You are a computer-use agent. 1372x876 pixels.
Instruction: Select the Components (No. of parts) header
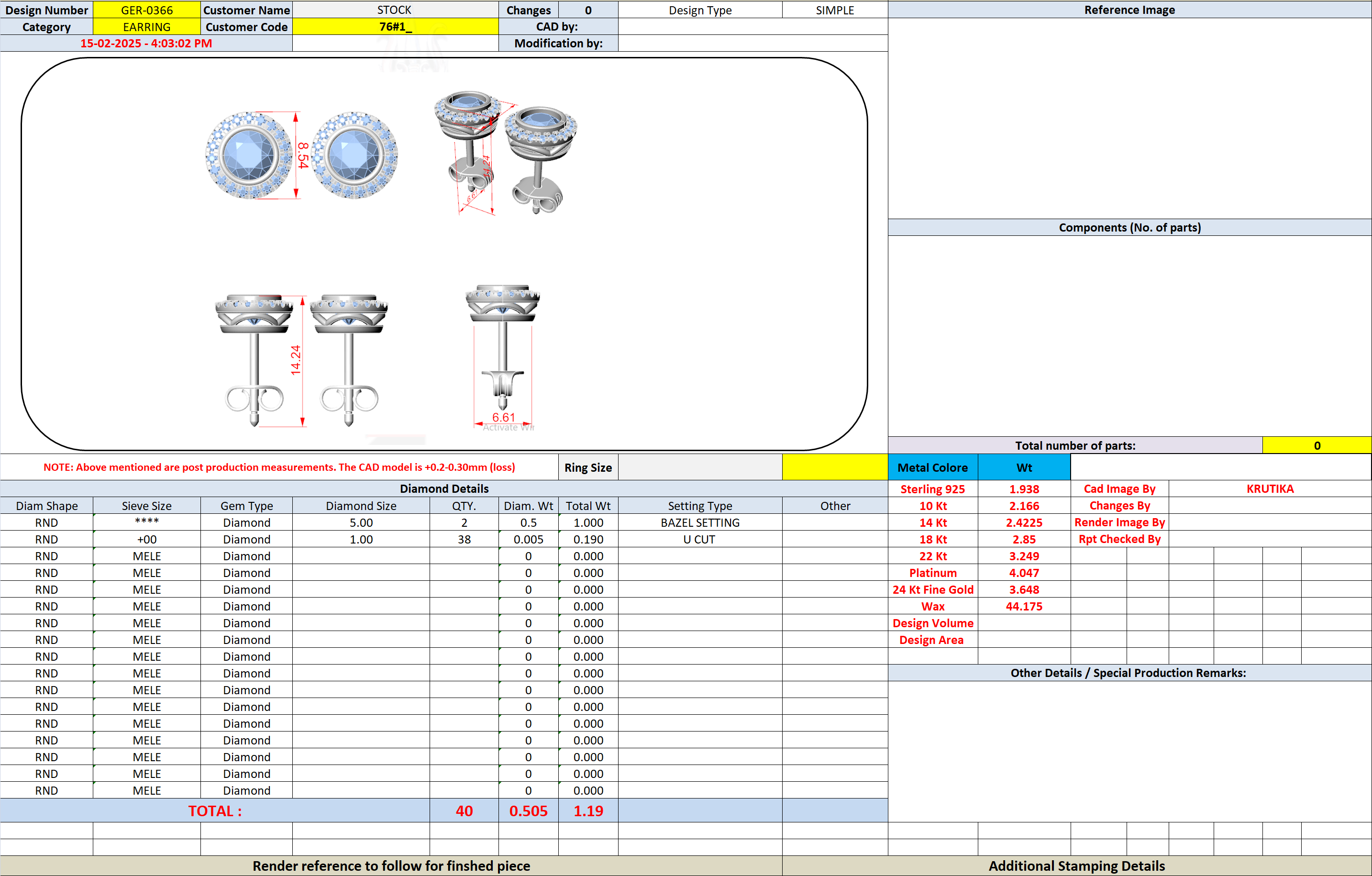point(1129,227)
